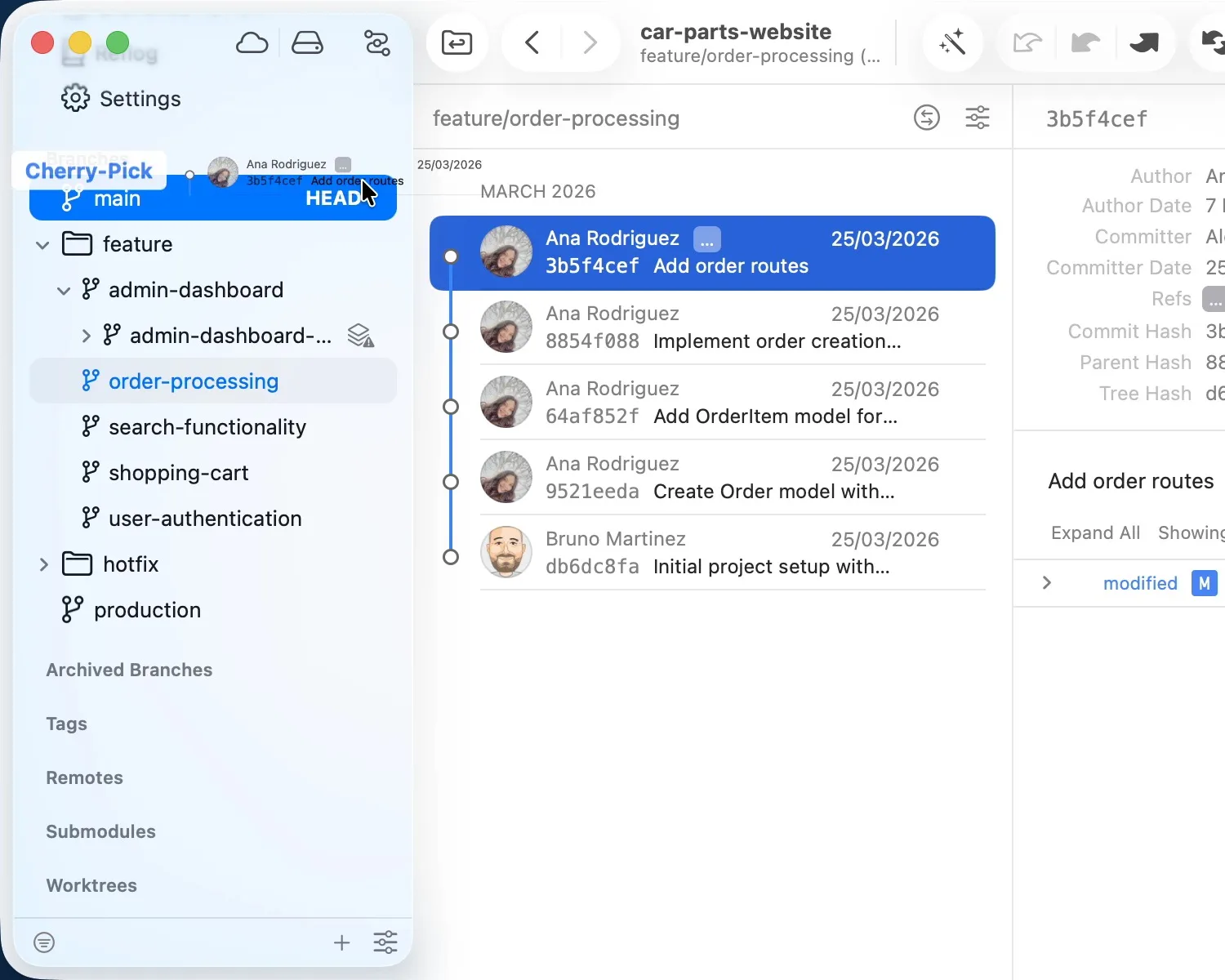
Task: Select the main branch
Action: pos(213,198)
